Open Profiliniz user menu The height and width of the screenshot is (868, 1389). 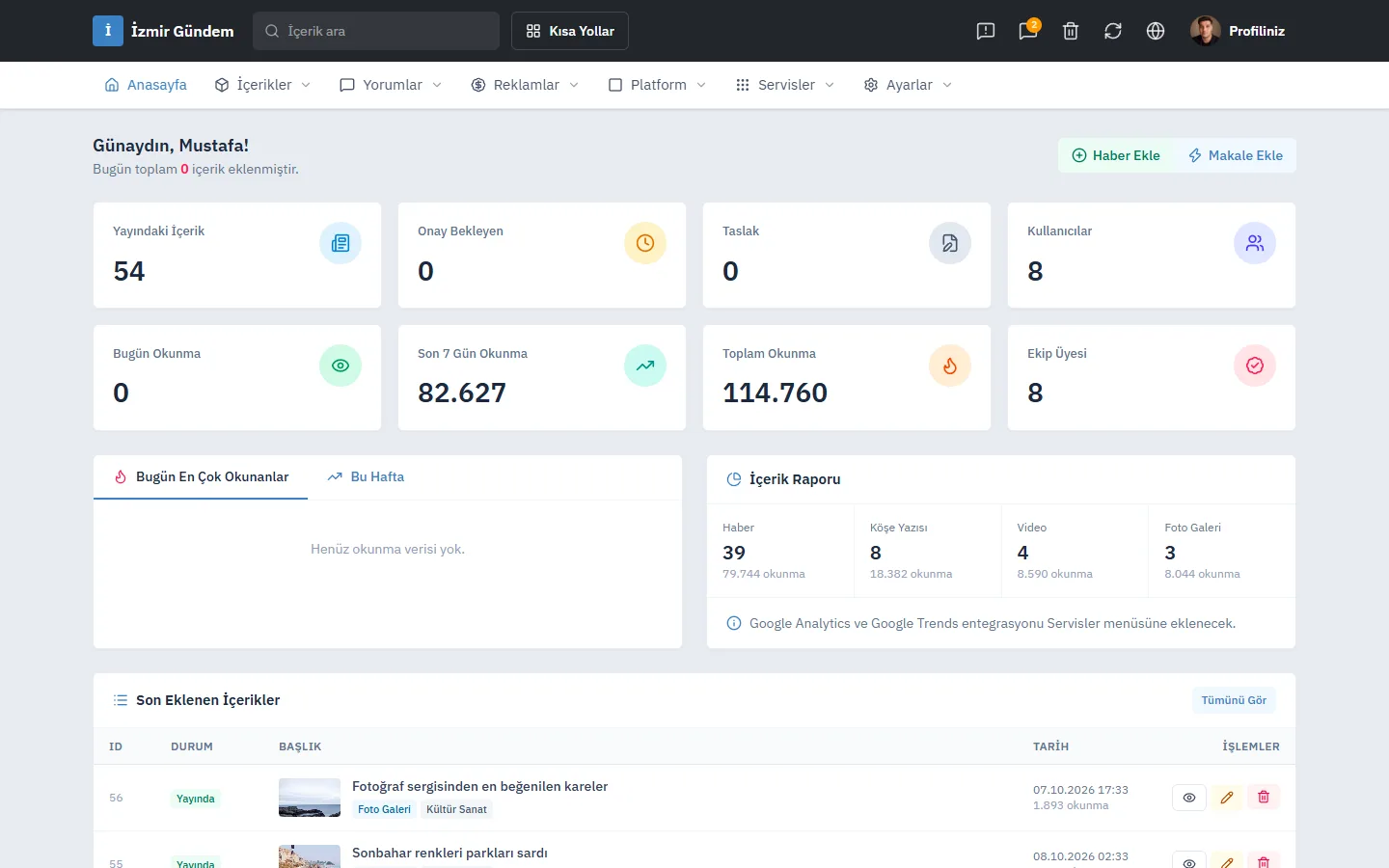tap(1238, 31)
